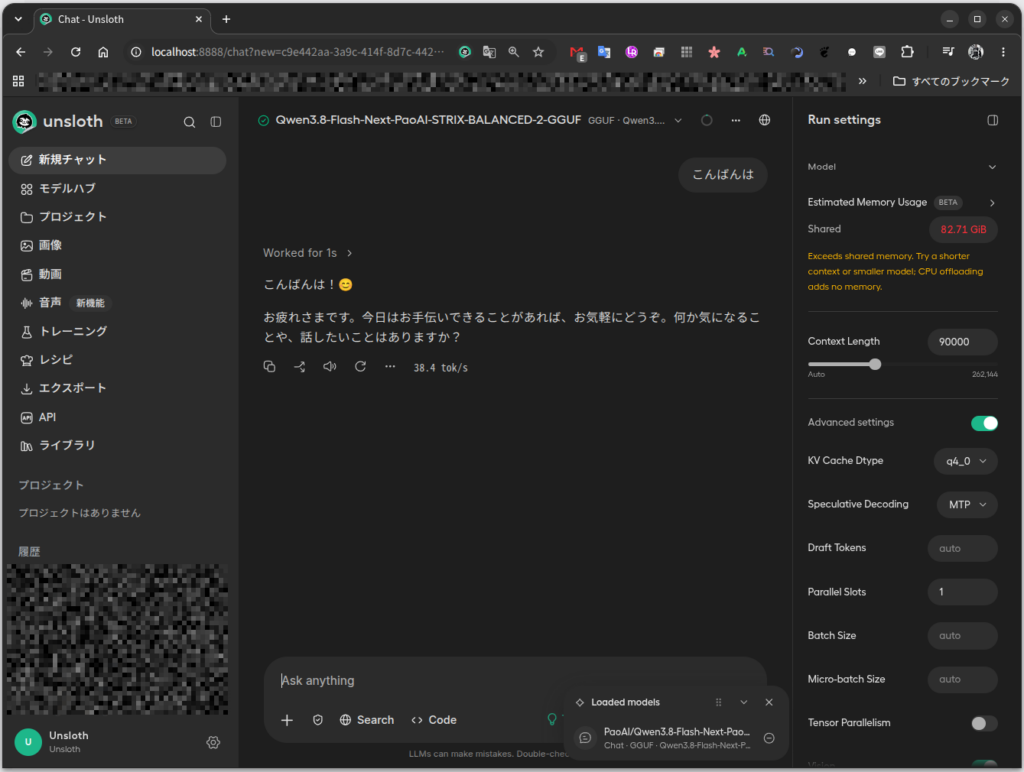Click the 82.71 GiB shared memory value

(963, 229)
